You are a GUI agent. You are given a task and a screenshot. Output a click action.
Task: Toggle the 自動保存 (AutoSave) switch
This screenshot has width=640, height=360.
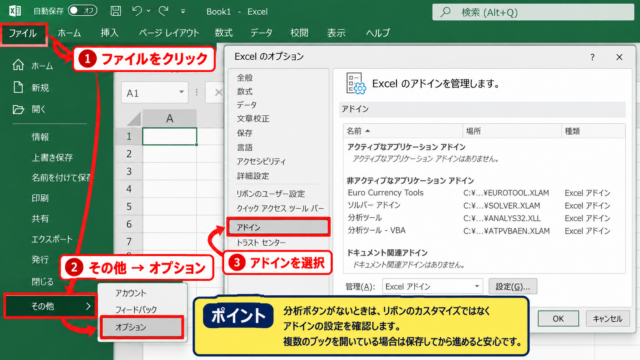[x=82, y=11]
